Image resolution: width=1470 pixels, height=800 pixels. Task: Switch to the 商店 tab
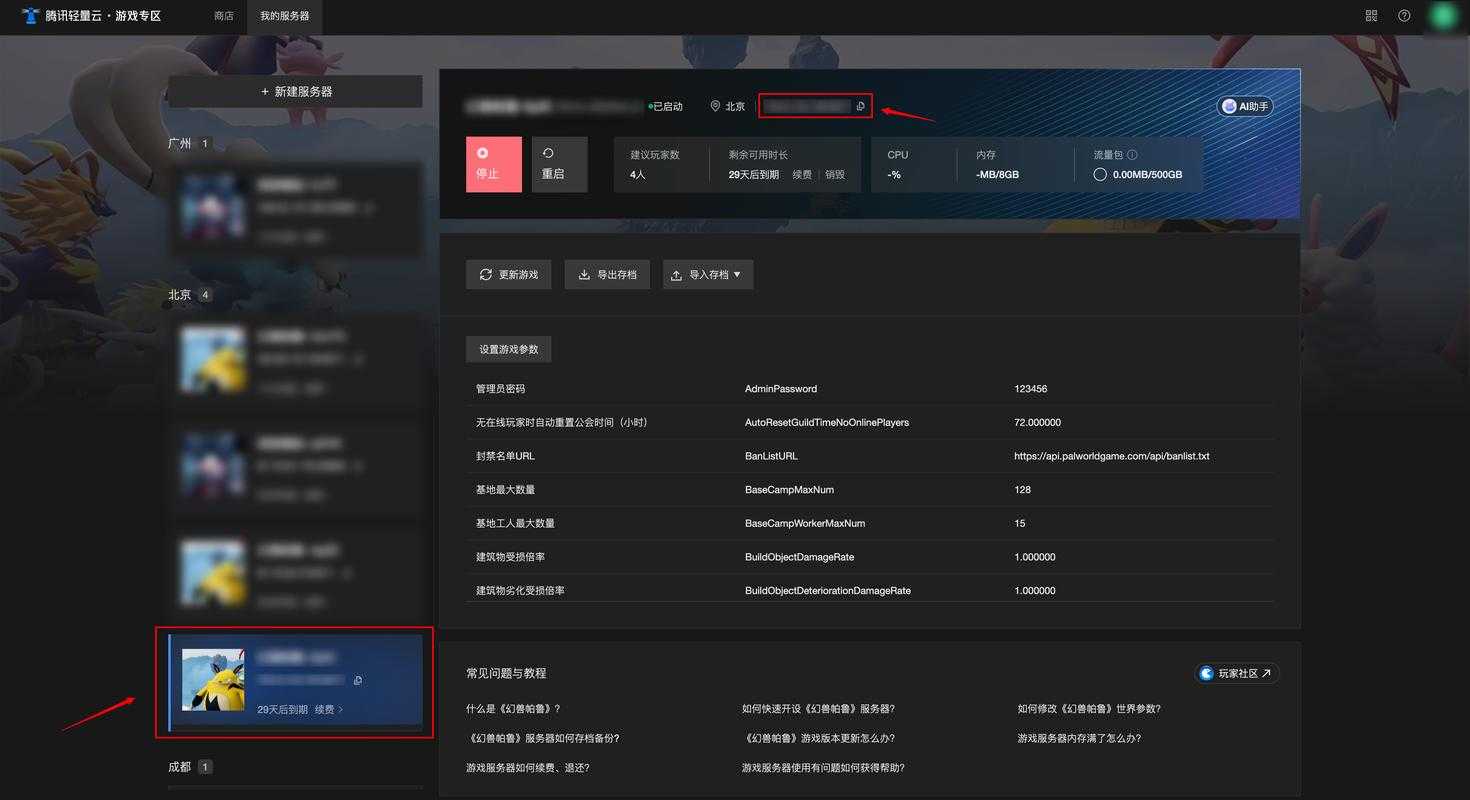point(224,16)
